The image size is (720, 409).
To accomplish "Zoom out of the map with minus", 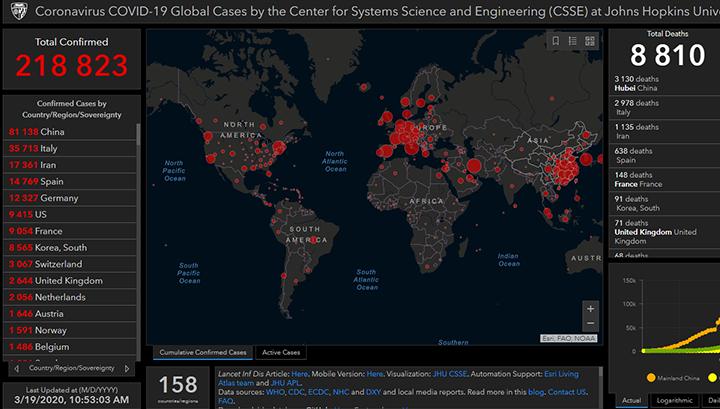I will 590,324.
